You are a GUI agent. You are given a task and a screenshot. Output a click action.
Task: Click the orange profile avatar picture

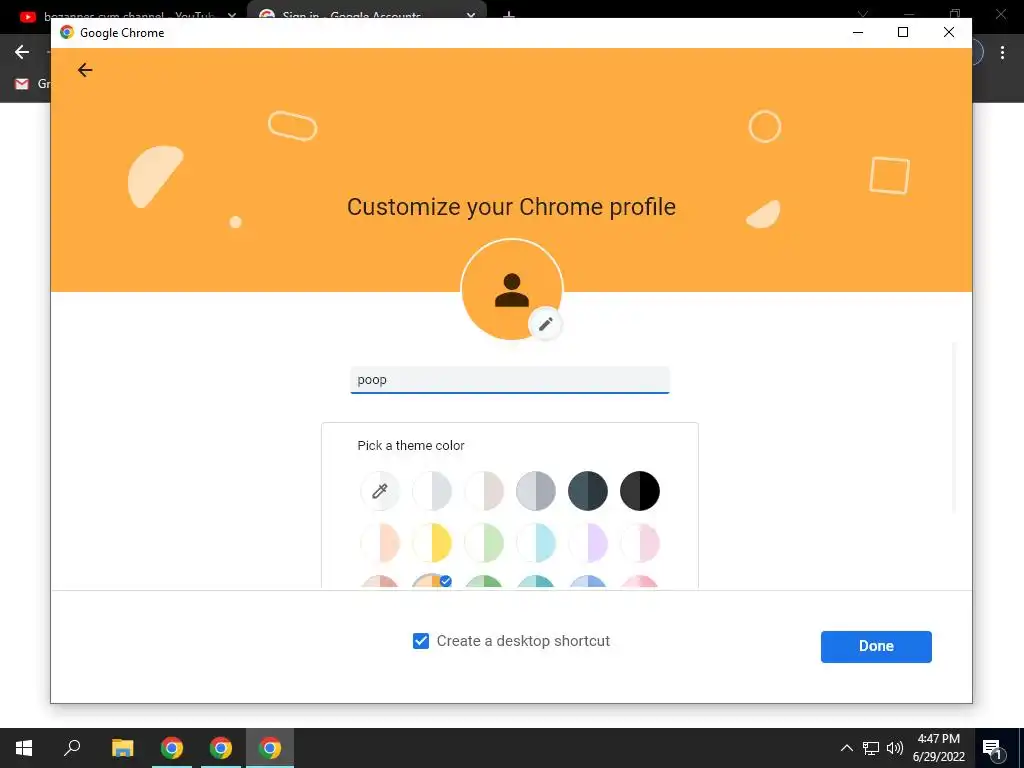(x=511, y=289)
